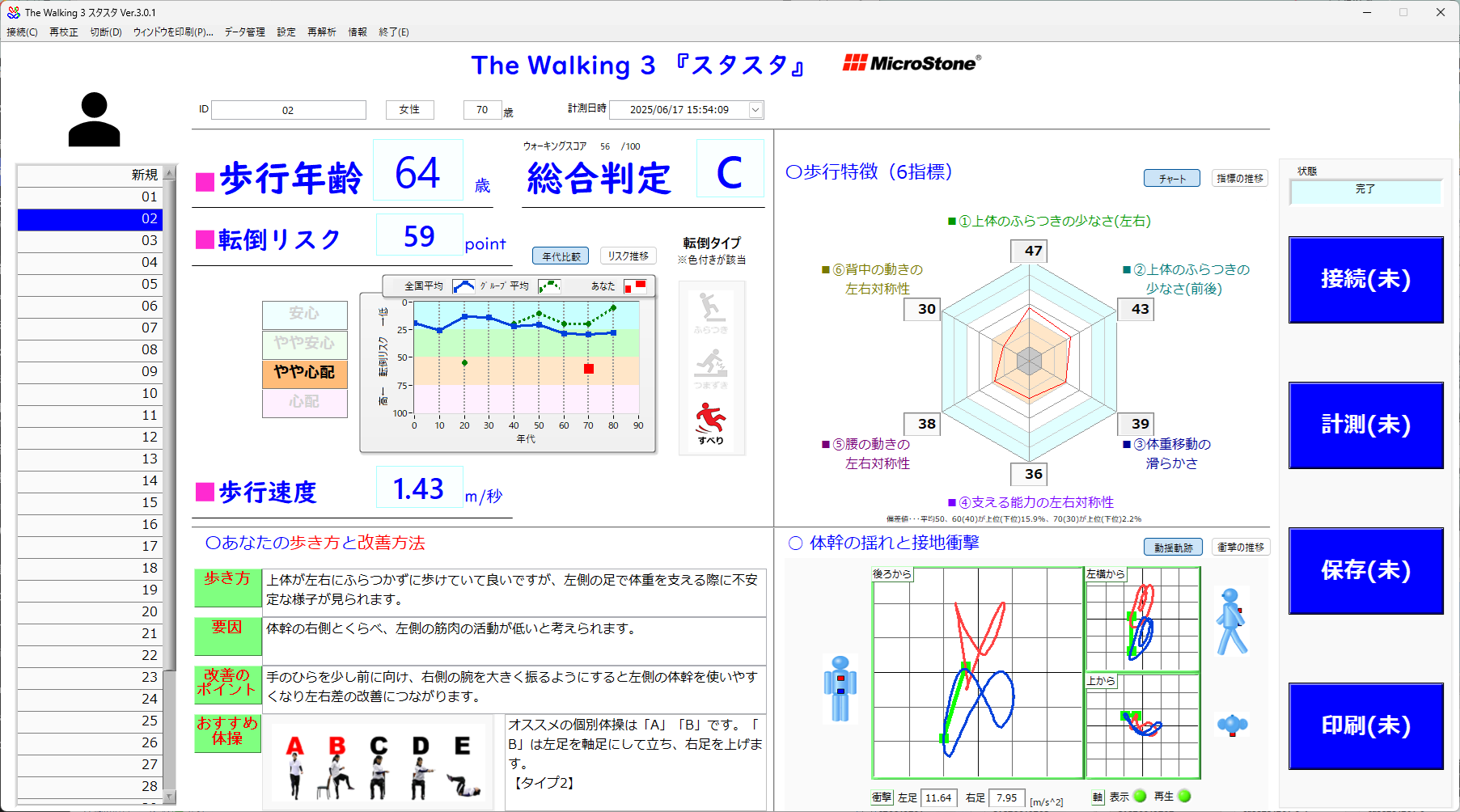Select the 新規 entry in ID list
This screenshot has height=812, width=1460.
[x=90, y=175]
